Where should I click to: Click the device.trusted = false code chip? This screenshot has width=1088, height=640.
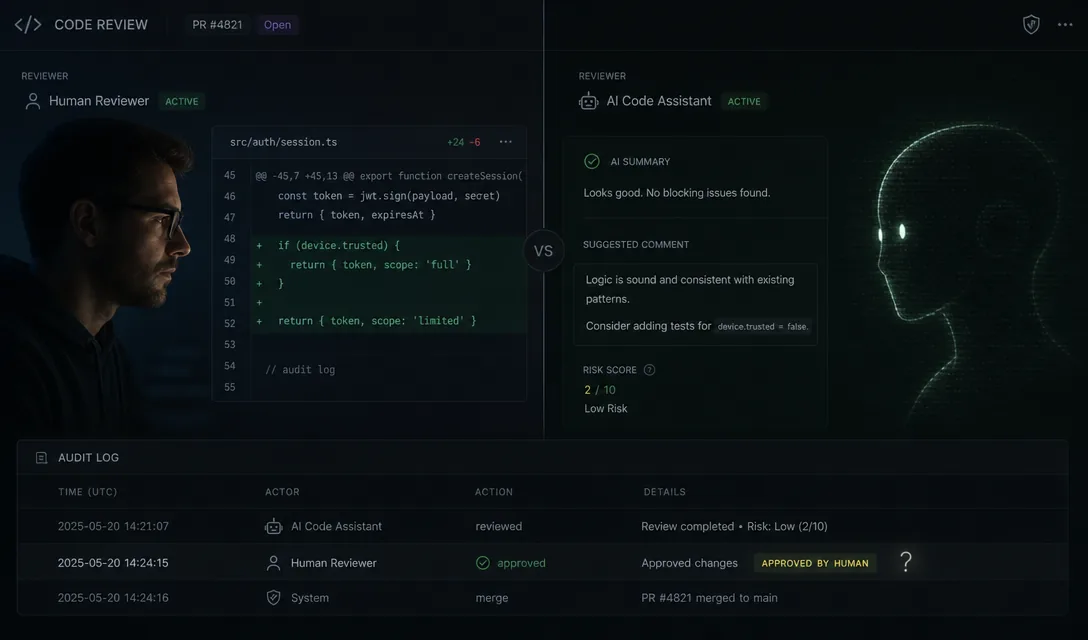click(x=763, y=326)
